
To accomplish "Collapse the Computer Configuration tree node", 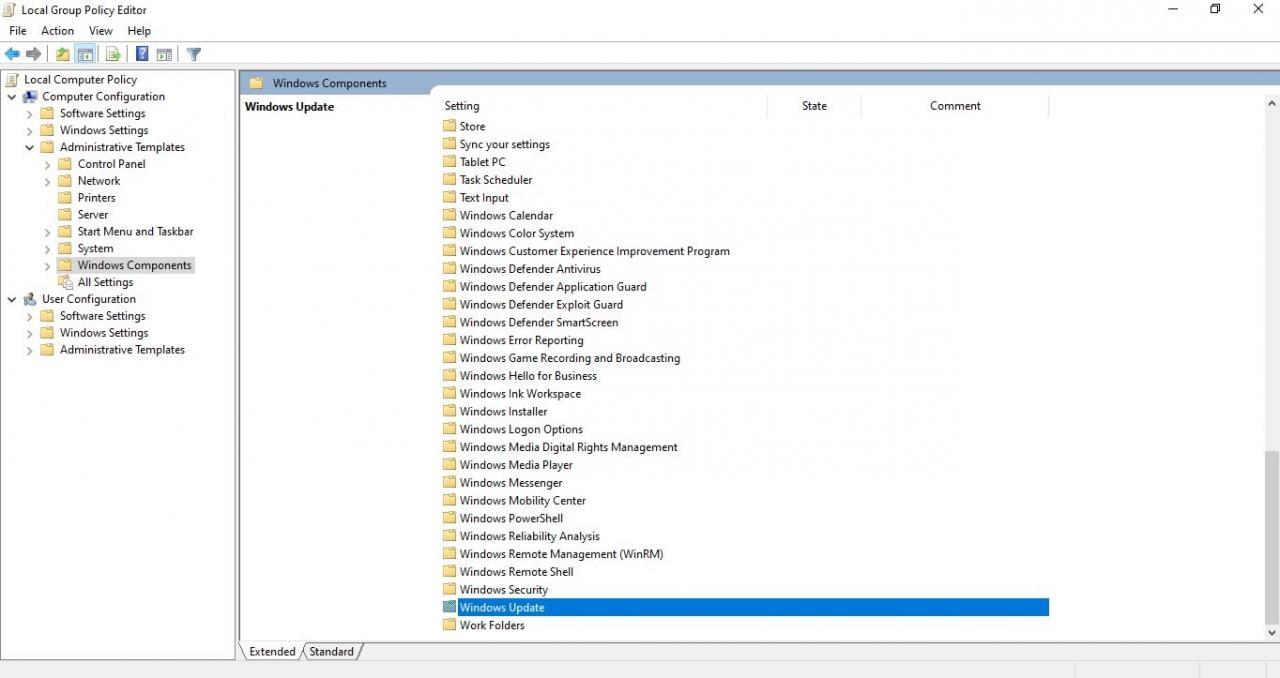I will click(12, 97).
